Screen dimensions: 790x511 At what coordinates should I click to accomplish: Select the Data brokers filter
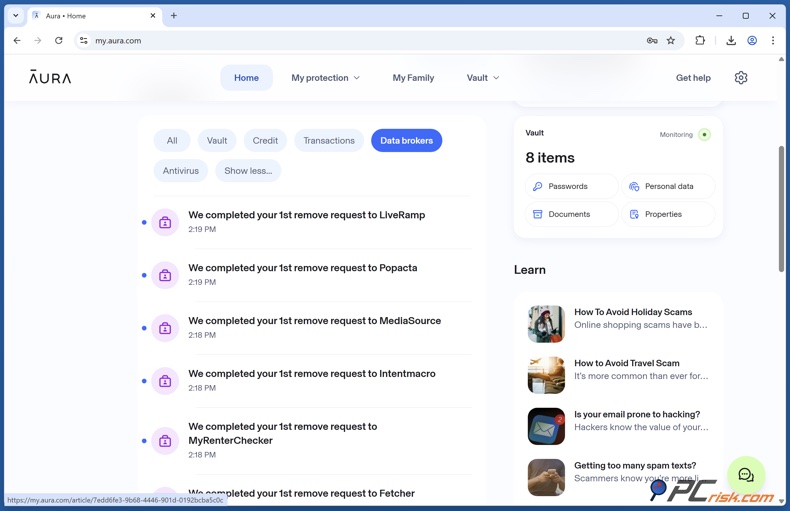(x=406, y=141)
